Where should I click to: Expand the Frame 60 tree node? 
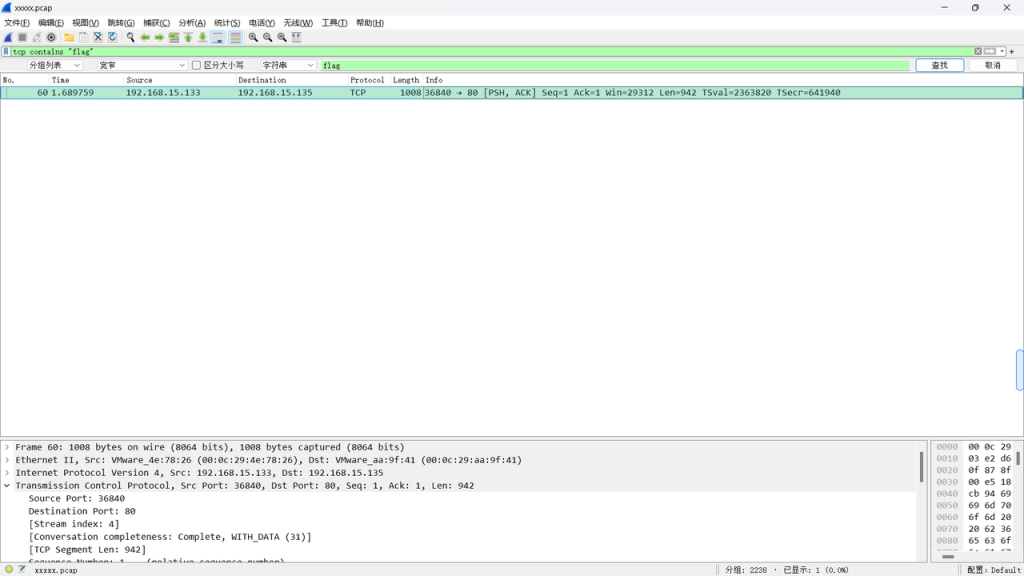(7, 447)
